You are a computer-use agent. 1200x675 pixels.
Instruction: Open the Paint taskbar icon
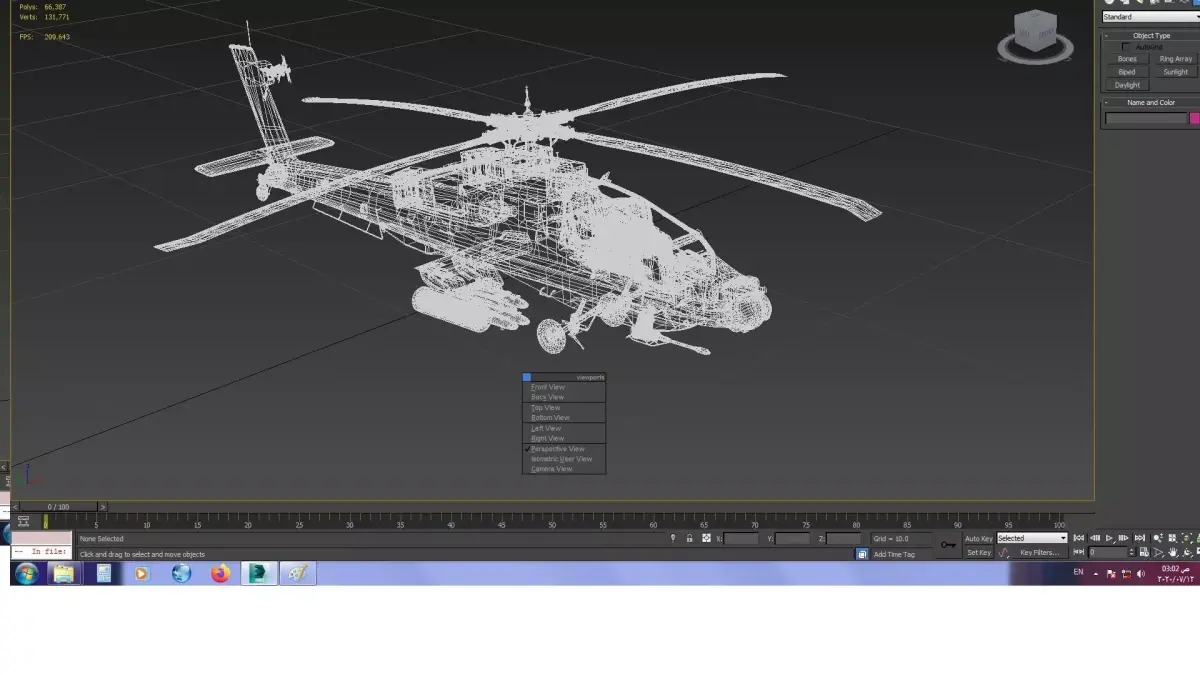tap(298, 573)
